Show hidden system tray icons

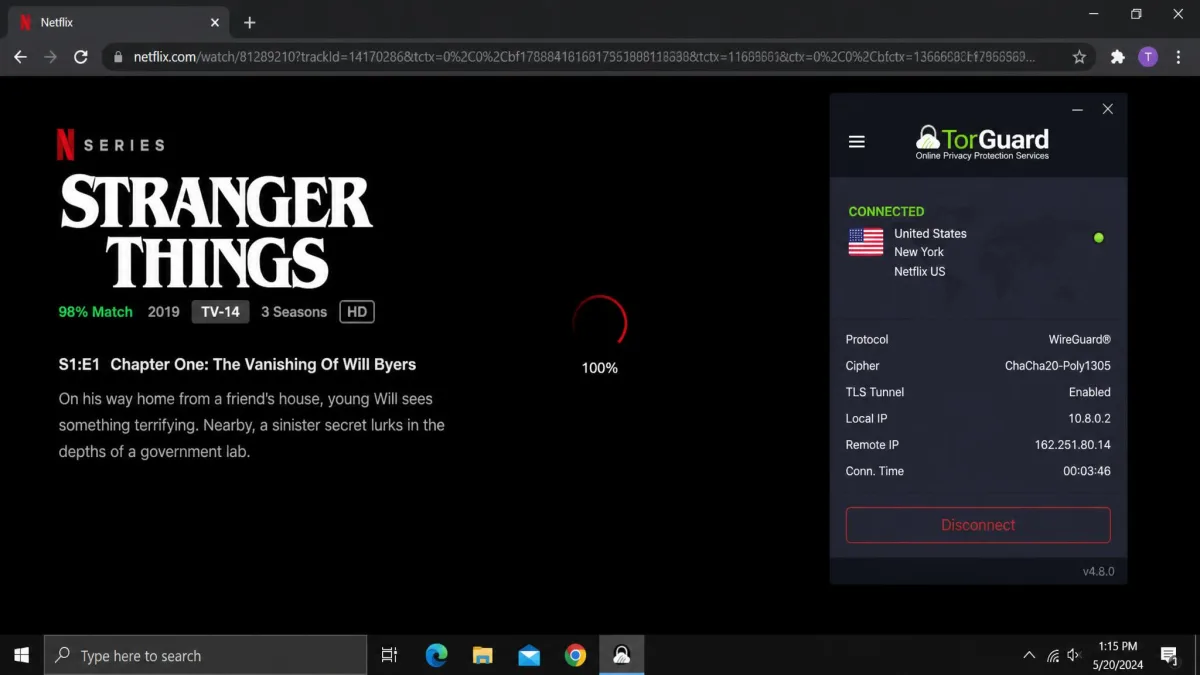pos(1029,655)
